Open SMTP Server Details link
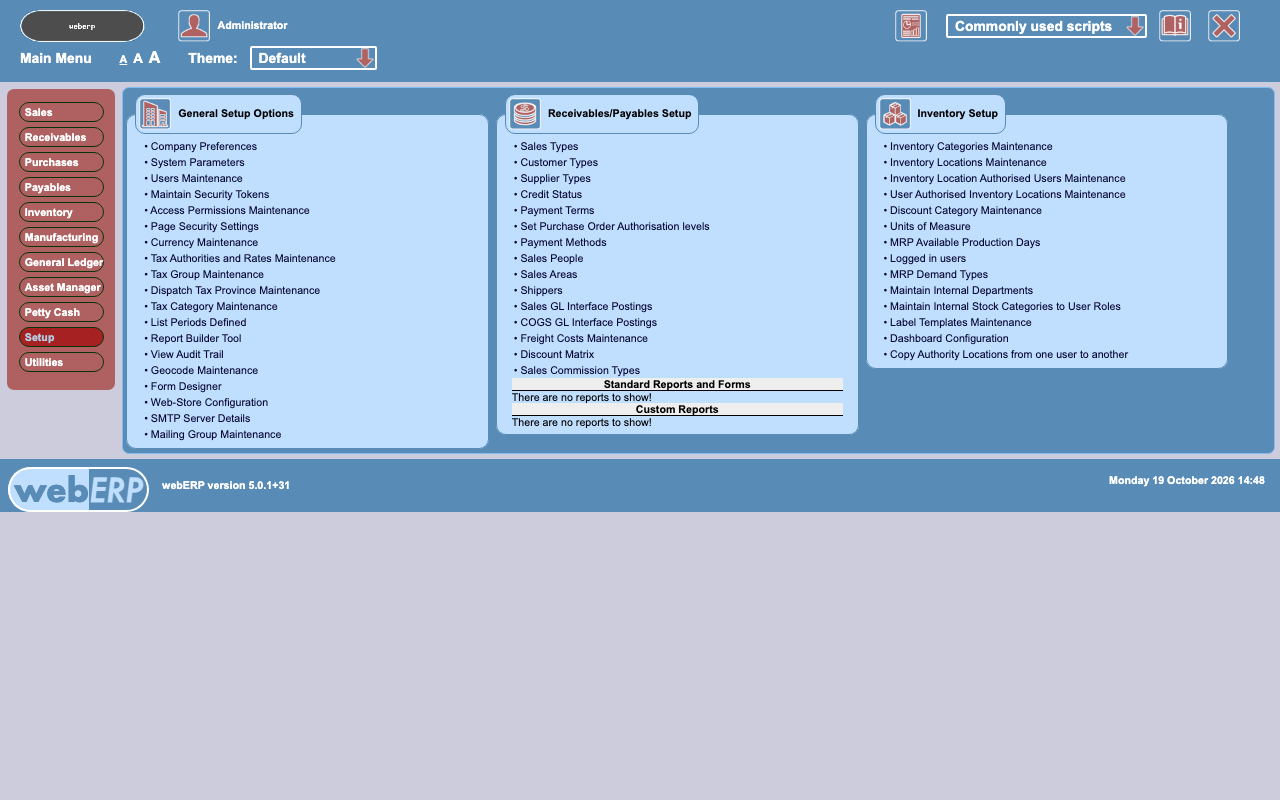This screenshot has width=1280, height=800. 200,418
